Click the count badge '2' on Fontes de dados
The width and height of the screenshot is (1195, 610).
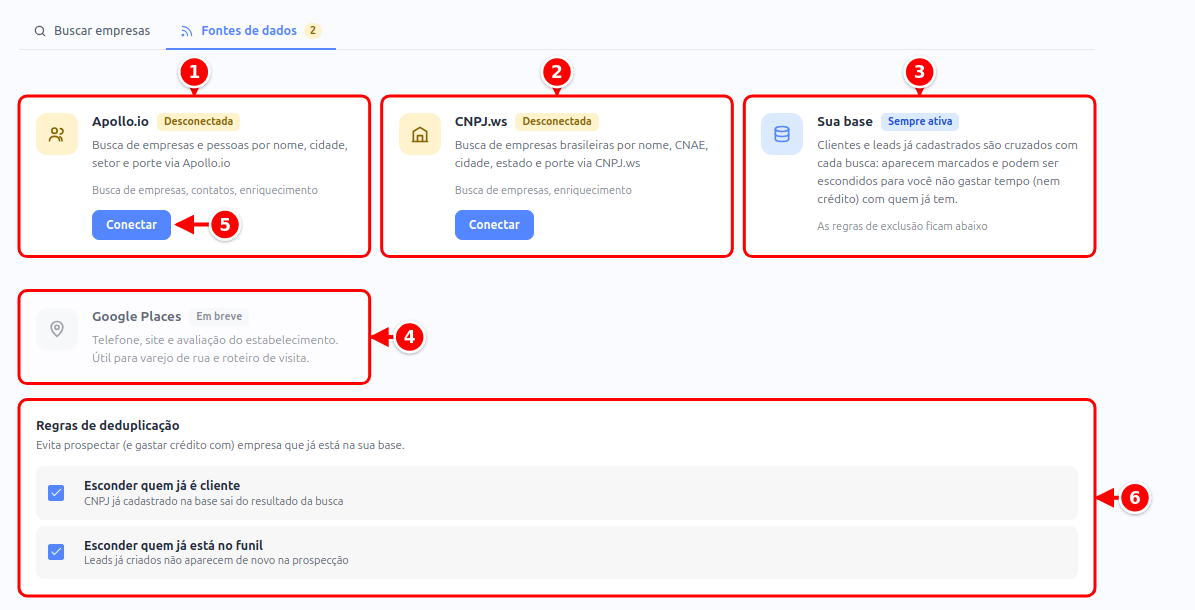point(312,30)
